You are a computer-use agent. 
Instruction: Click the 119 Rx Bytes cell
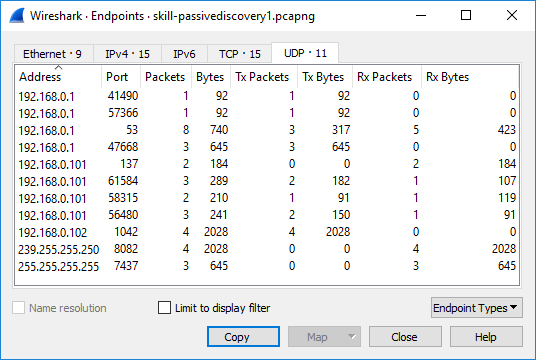[x=507, y=198]
